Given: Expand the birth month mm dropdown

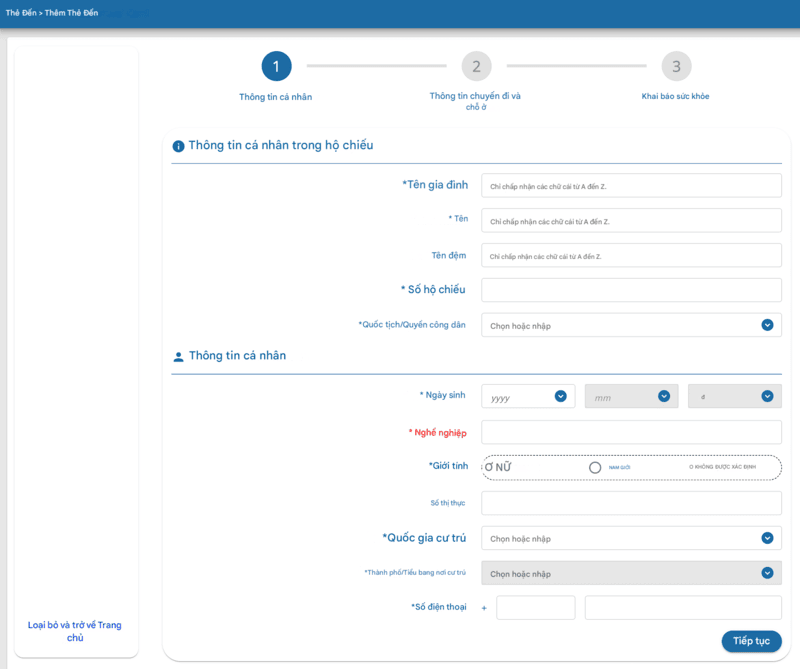Looking at the screenshot, I should click(x=632, y=397).
